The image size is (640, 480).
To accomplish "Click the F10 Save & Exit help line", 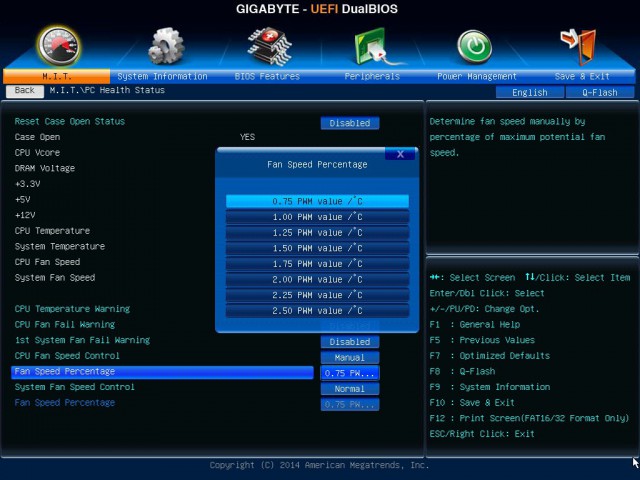I will click(x=472, y=402).
